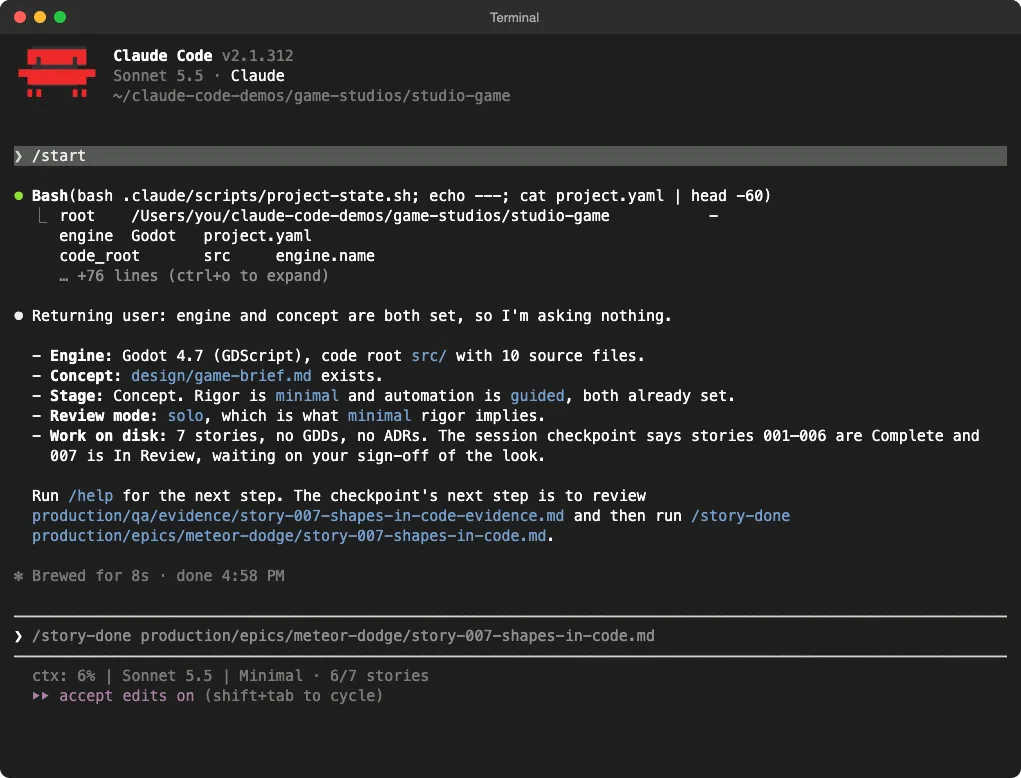1021x778 pixels.
Task: Click the version number 'v2.1.312'
Action: click(257, 56)
